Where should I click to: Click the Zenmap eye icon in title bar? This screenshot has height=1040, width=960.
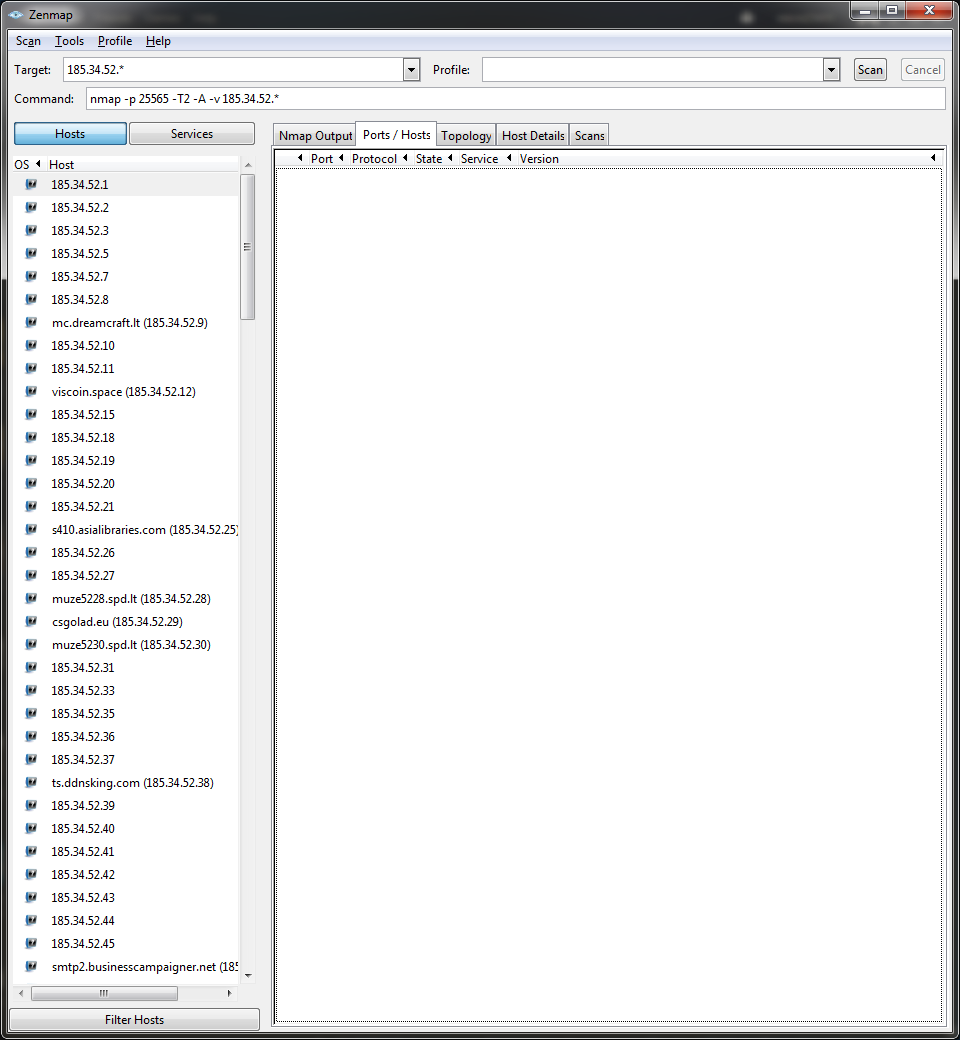15,14
